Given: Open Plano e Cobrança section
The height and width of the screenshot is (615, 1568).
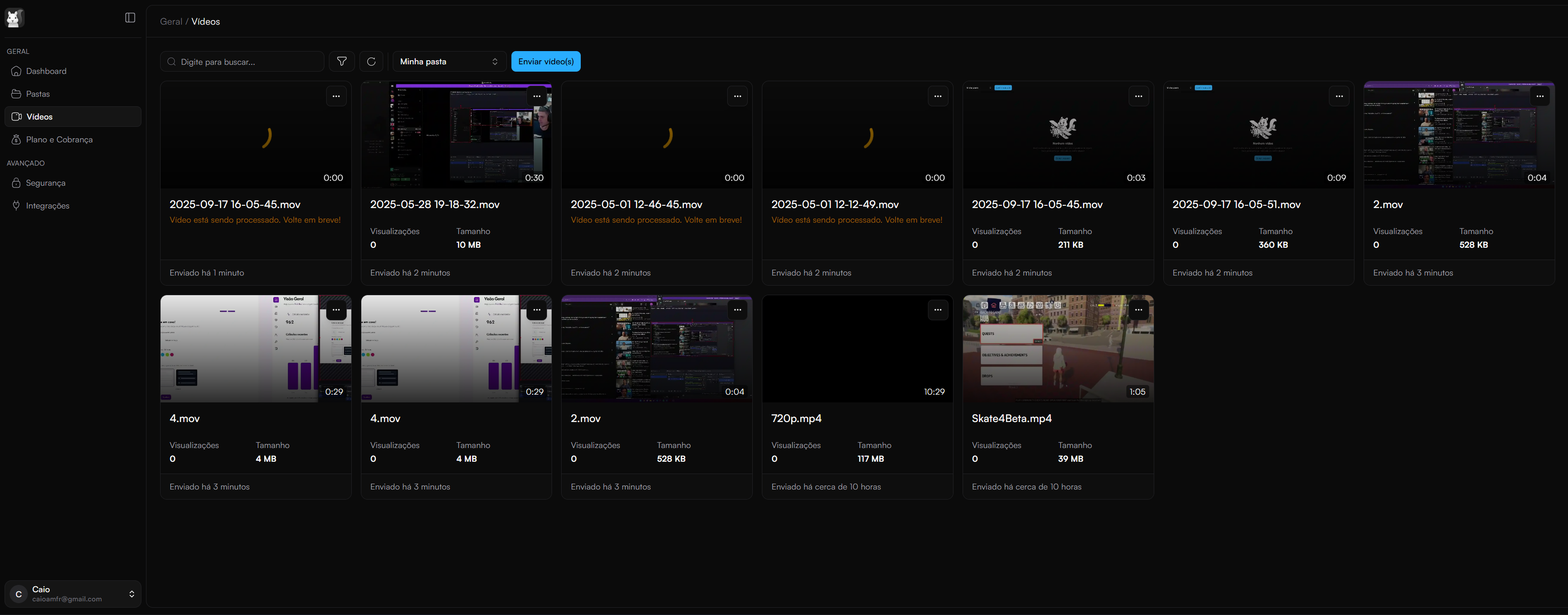Looking at the screenshot, I should coord(73,140).
